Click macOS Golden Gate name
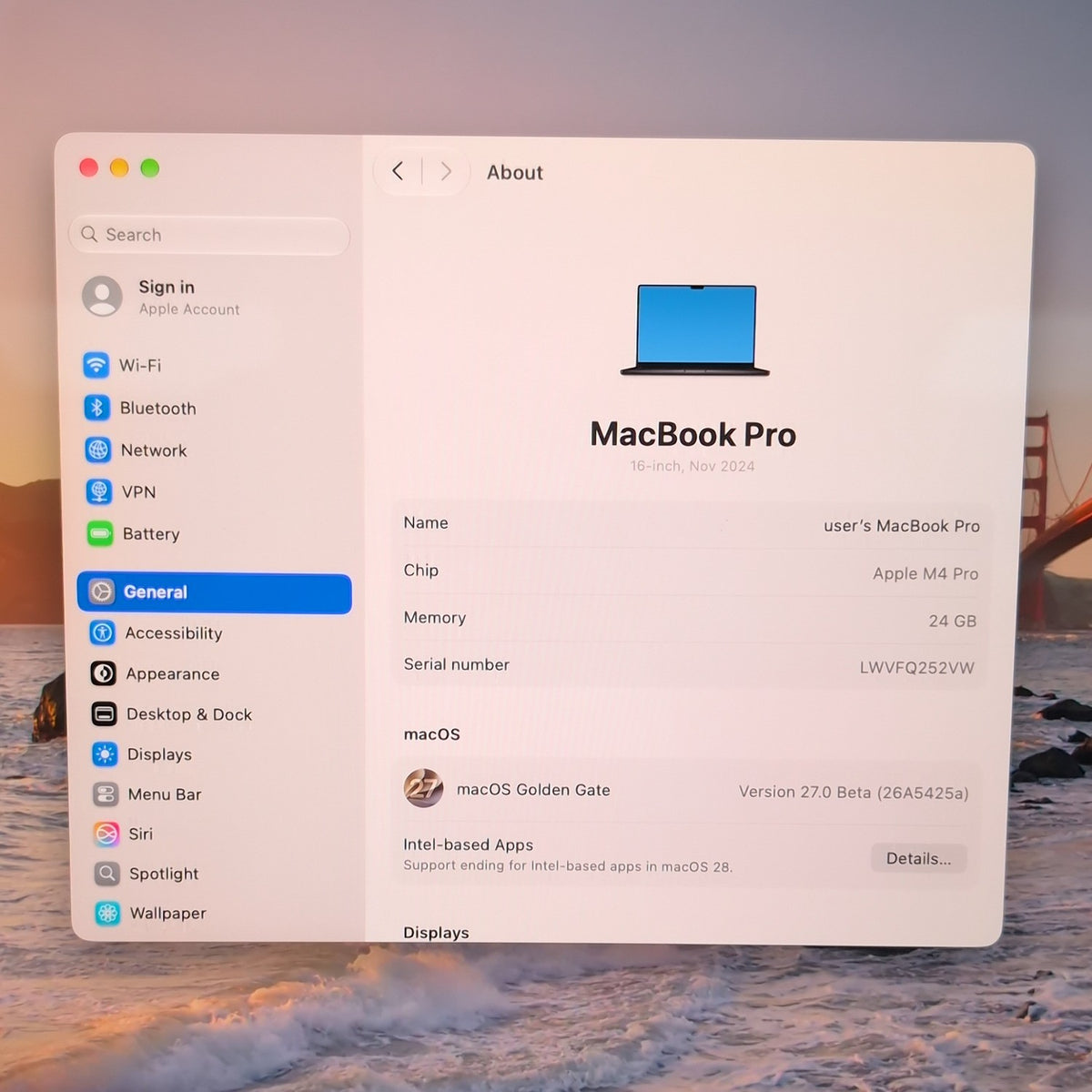Viewport: 1092px width, 1092px height. (533, 790)
